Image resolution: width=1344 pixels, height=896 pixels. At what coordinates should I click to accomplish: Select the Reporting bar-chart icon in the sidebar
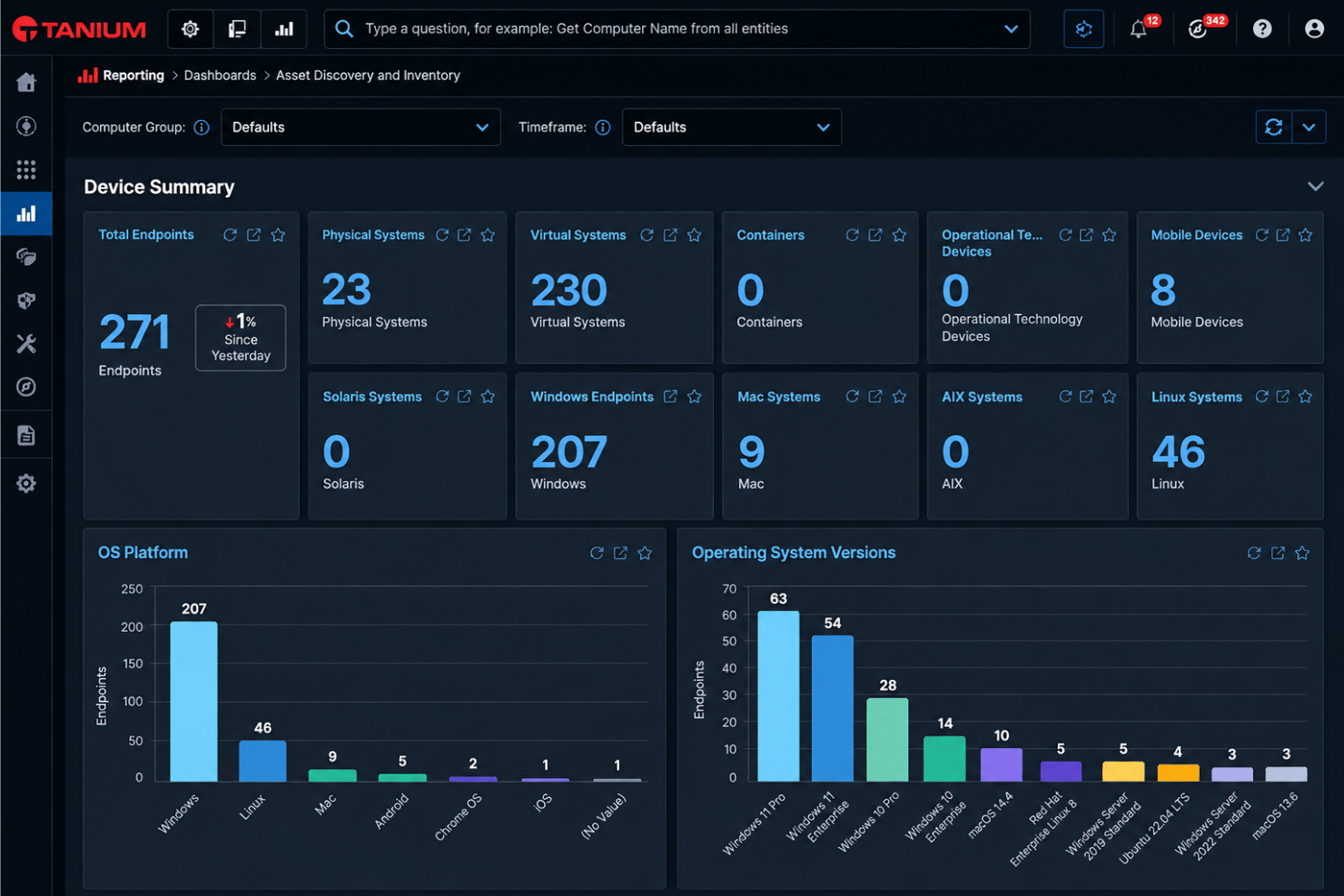26,214
